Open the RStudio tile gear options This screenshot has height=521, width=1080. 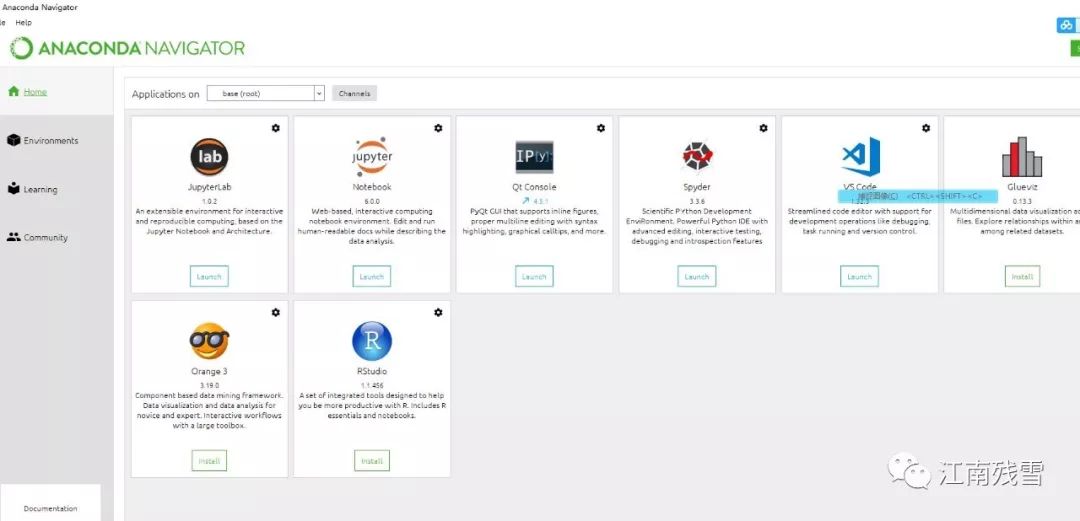click(x=438, y=312)
